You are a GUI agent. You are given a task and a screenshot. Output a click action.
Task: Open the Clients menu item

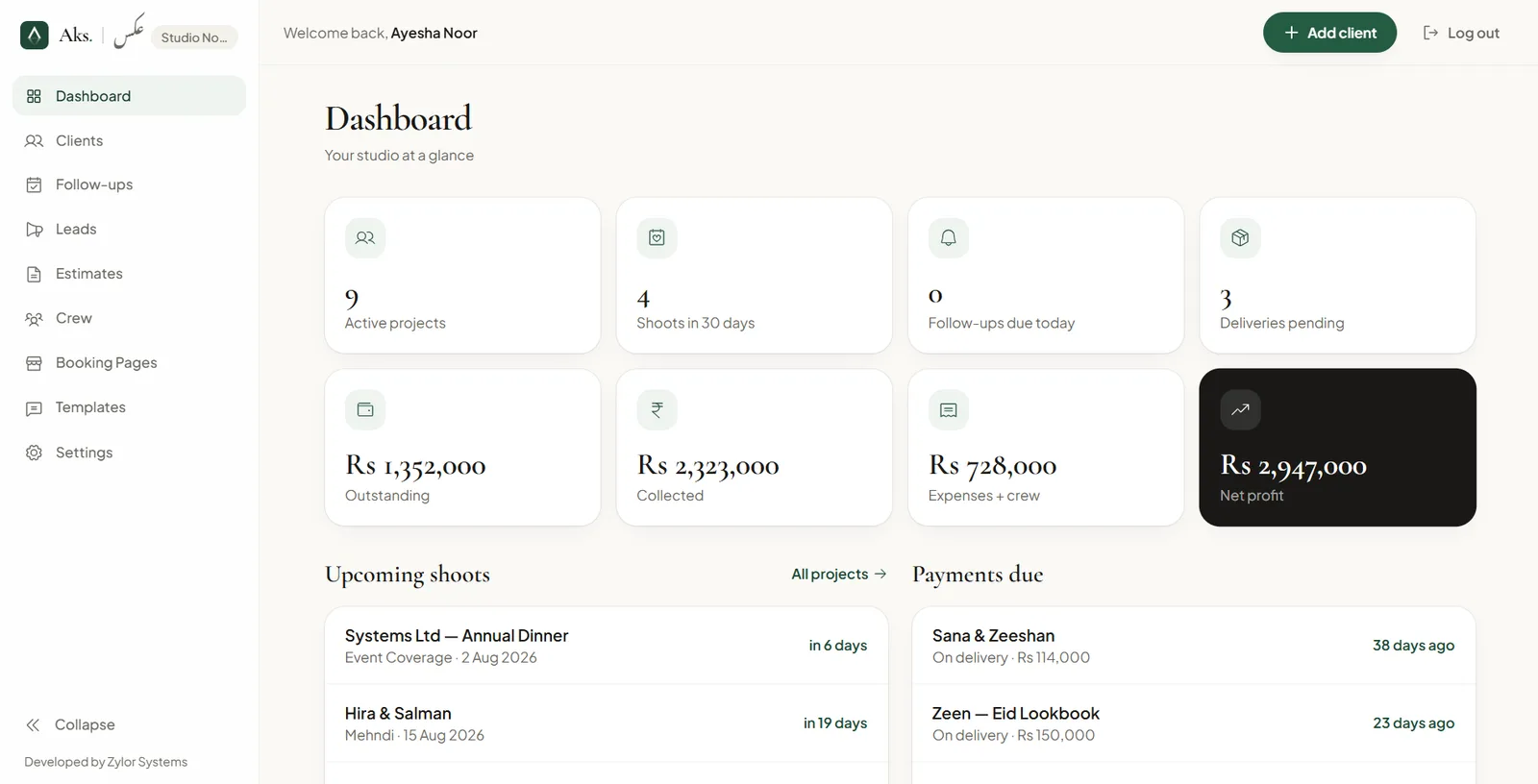129,141
